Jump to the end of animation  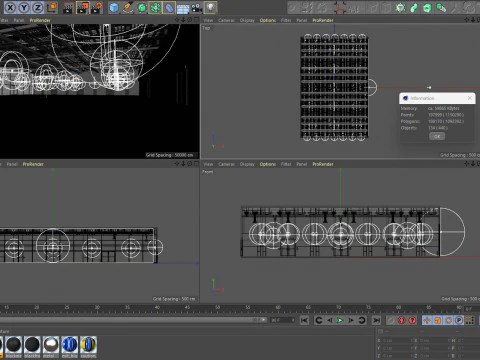click(376, 320)
